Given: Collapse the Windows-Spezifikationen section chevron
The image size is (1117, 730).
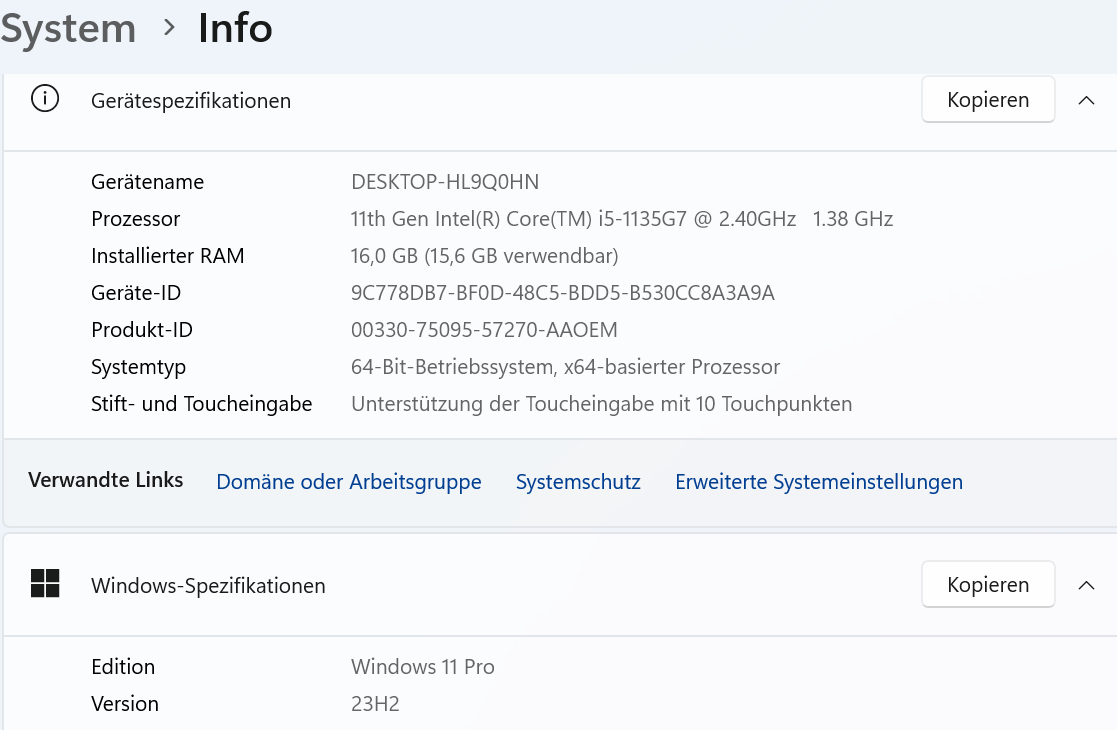Looking at the screenshot, I should click(x=1086, y=585).
